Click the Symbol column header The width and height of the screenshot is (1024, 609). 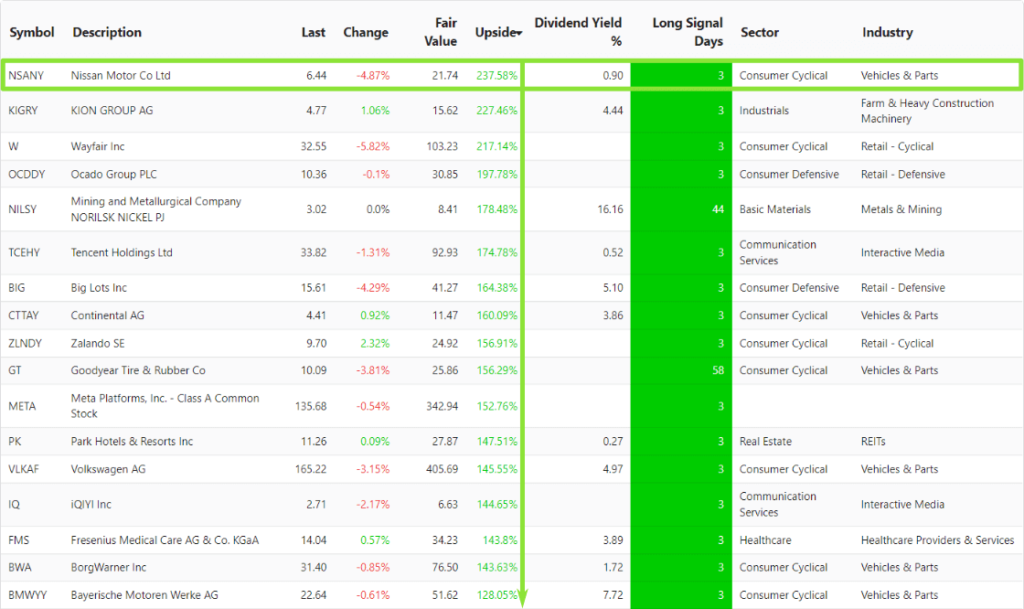[x=31, y=32]
